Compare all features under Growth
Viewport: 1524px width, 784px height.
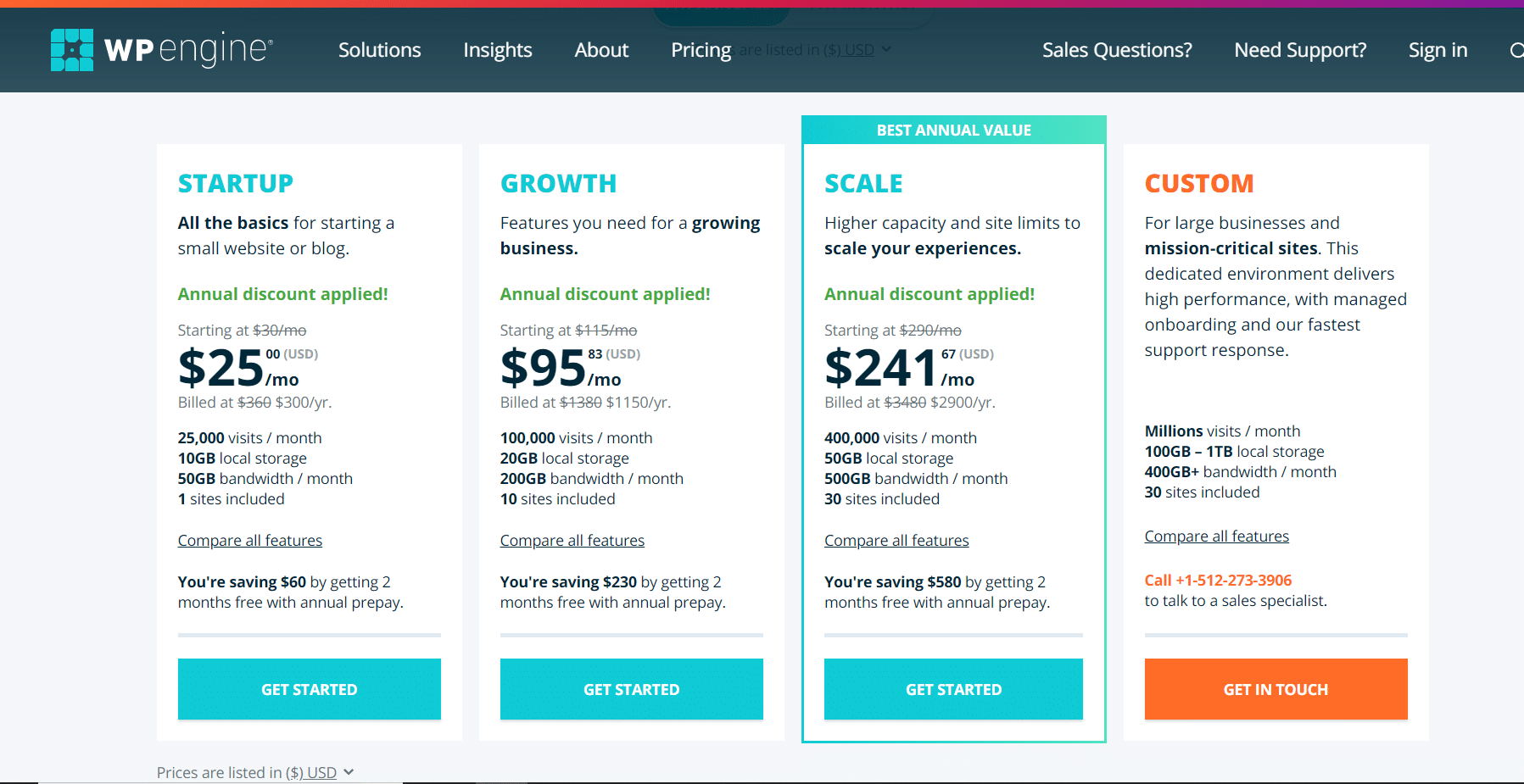(572, 541)
